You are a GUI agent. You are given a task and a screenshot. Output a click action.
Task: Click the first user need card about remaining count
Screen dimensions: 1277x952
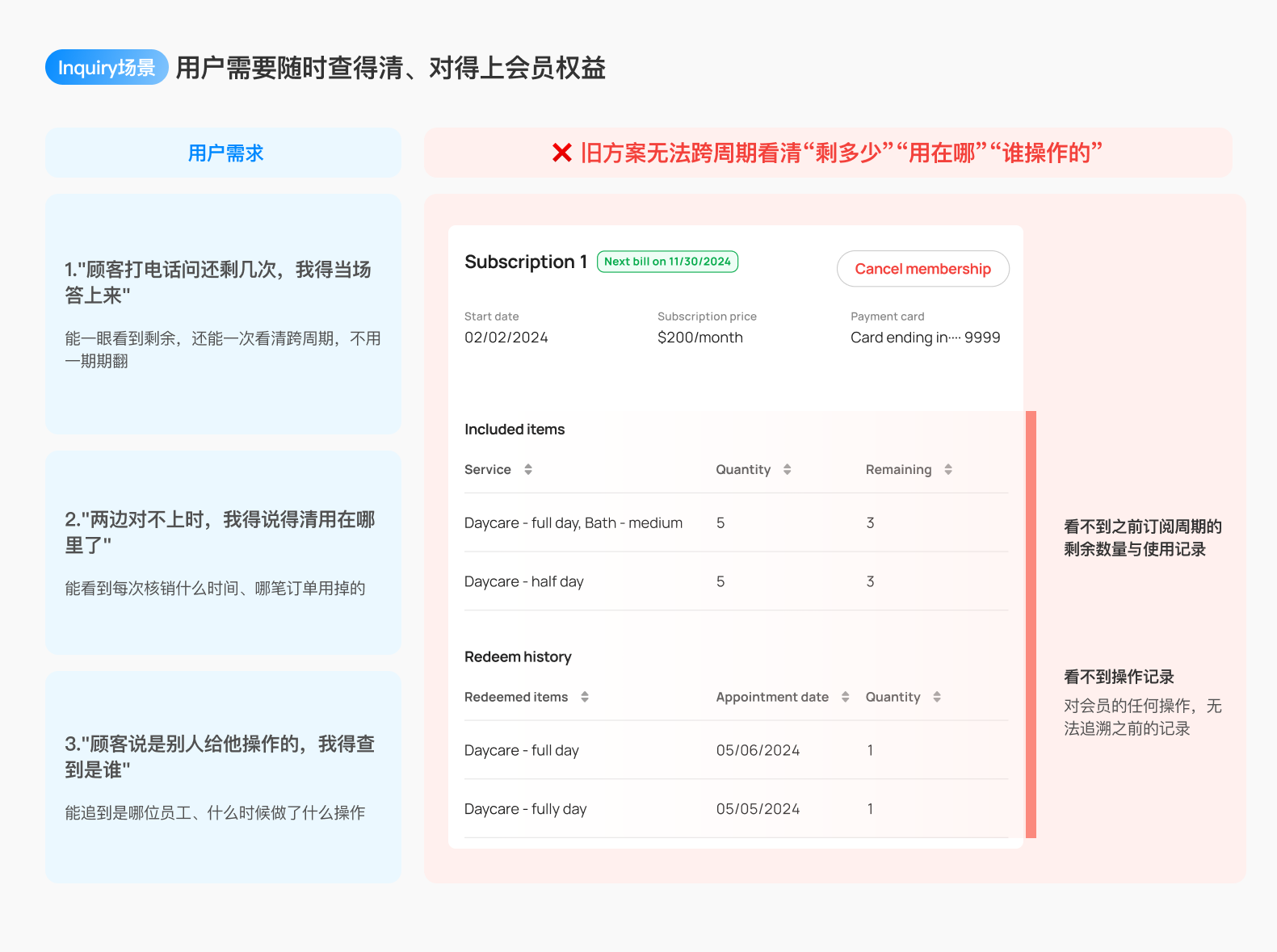[224, 314]
